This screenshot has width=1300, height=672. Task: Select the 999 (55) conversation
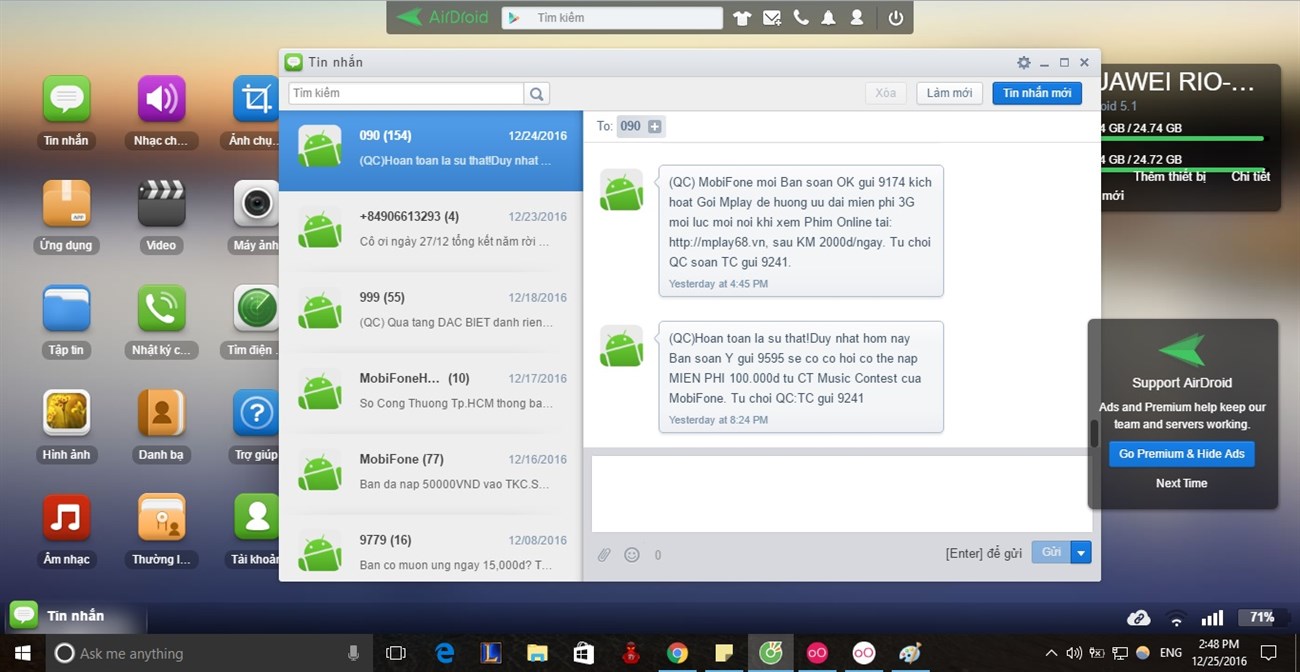click(431, 311)
